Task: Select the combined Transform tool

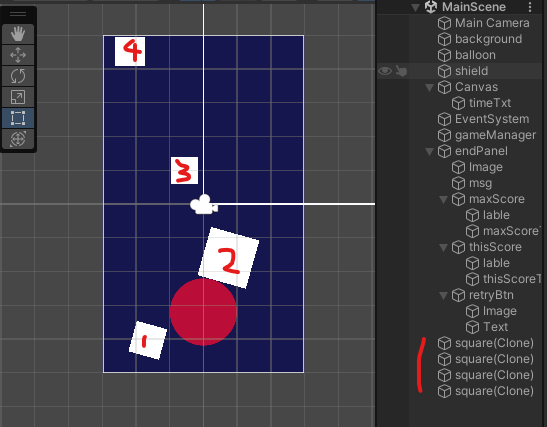Action: tap(18, 139)
